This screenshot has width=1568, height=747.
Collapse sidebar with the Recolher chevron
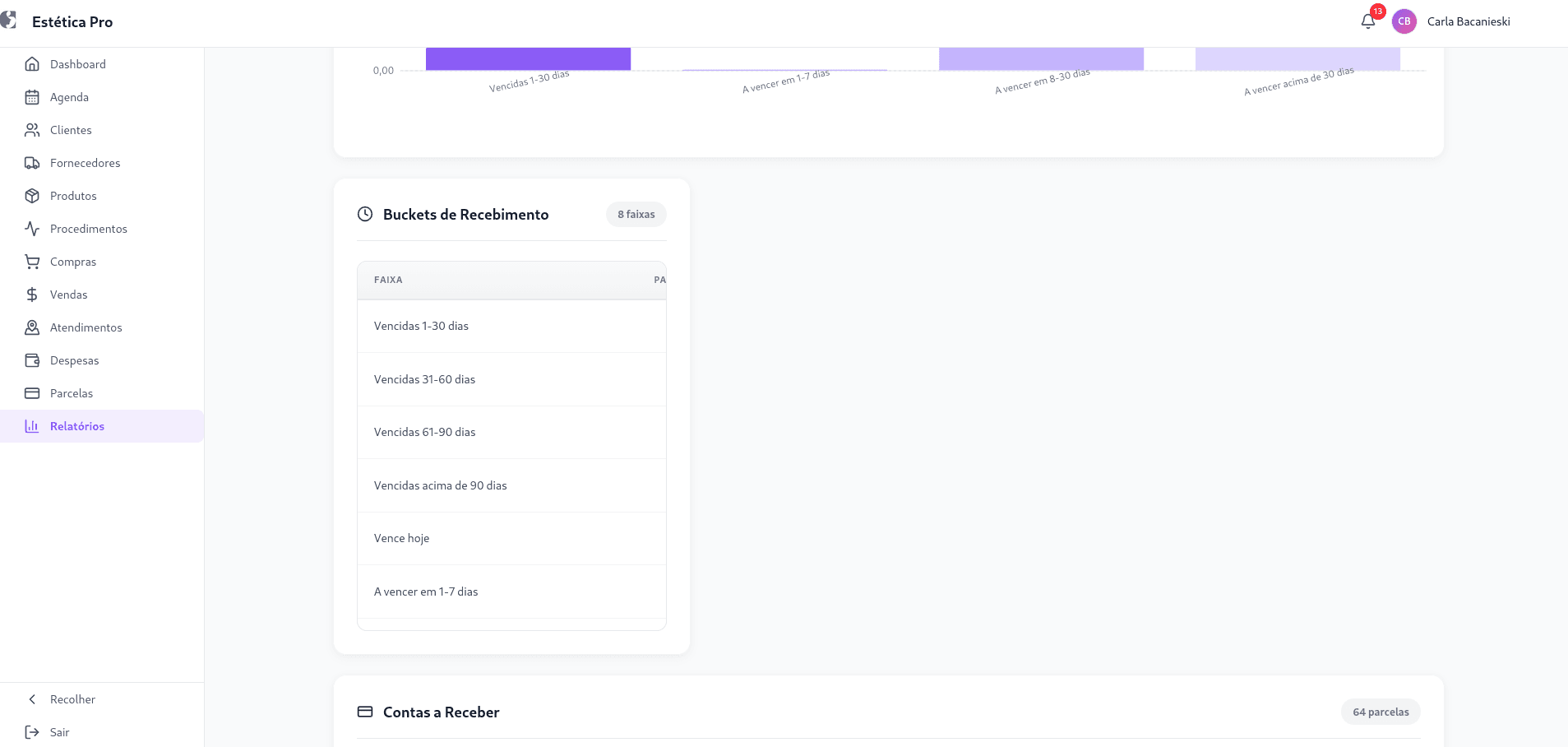coord(32,699)
